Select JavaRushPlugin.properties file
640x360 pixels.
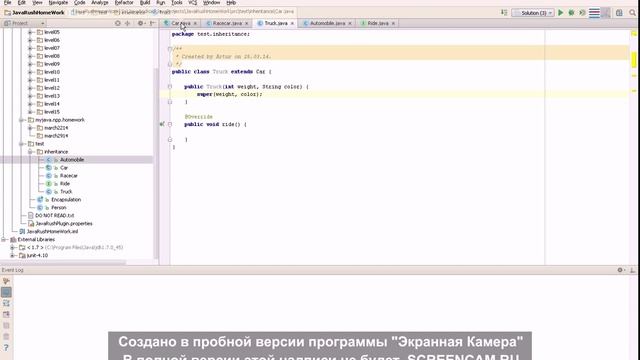click(x=64, y=224)
